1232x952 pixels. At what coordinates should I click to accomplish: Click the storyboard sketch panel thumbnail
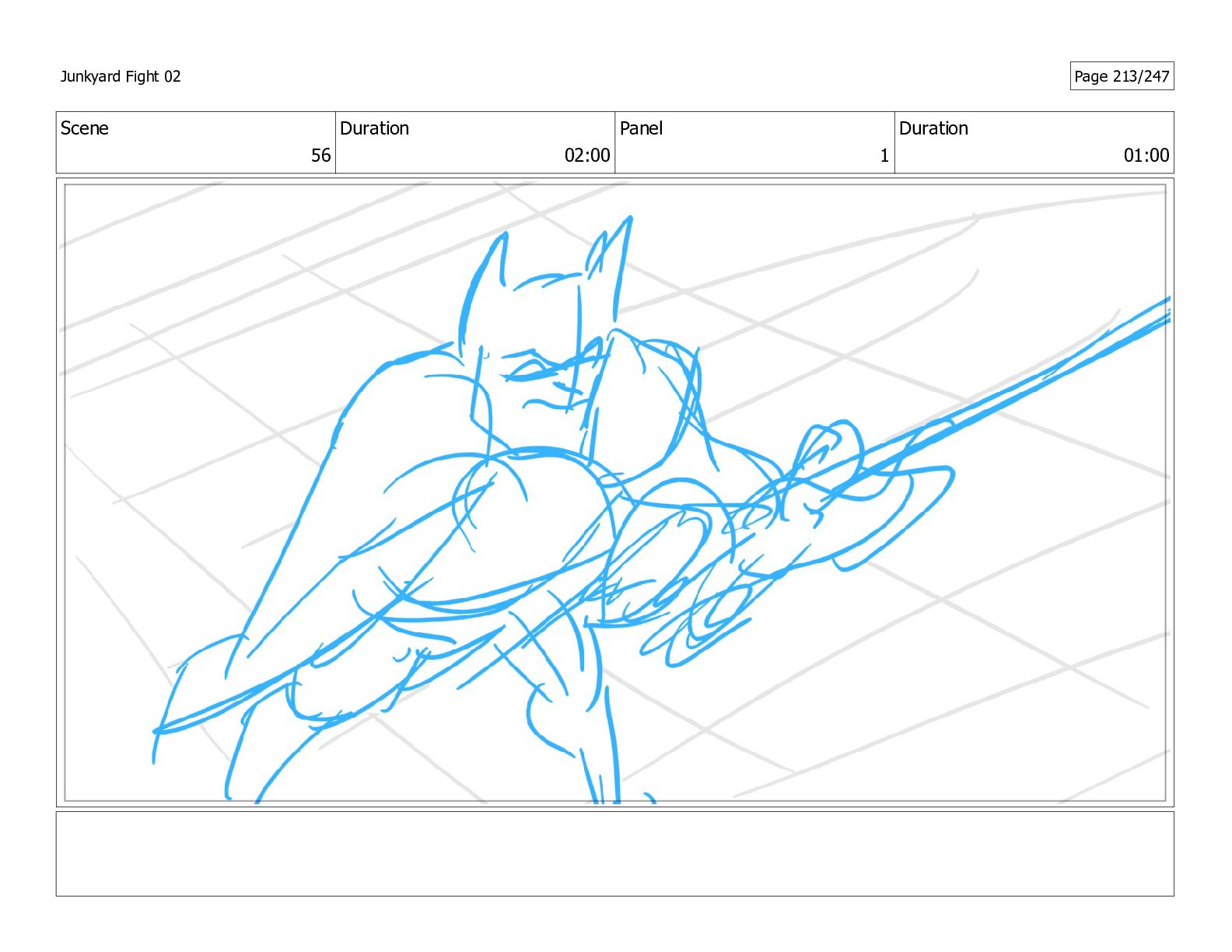pyautogui.click(x=614, y=492)
